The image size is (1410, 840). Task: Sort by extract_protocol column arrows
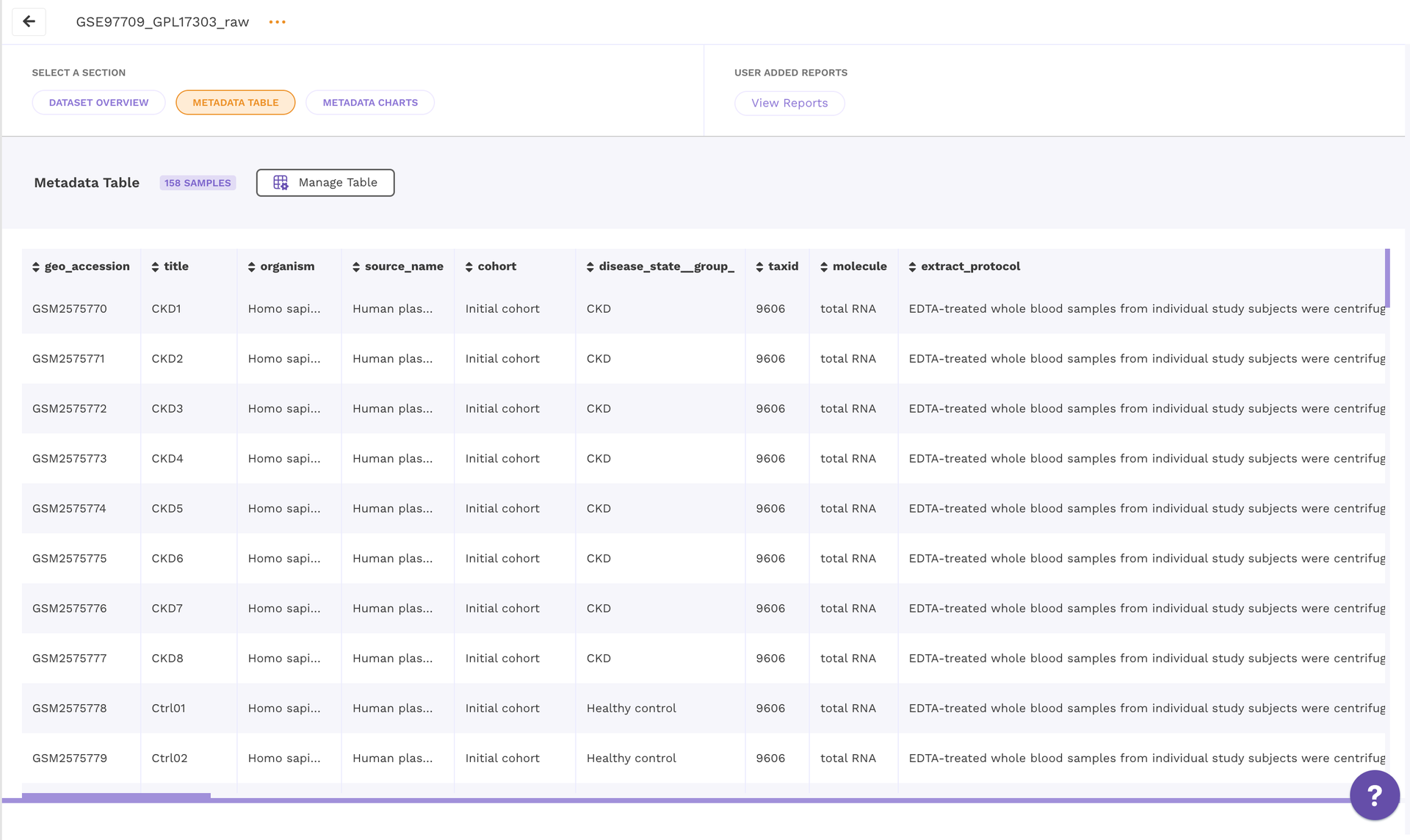(913, 267)
